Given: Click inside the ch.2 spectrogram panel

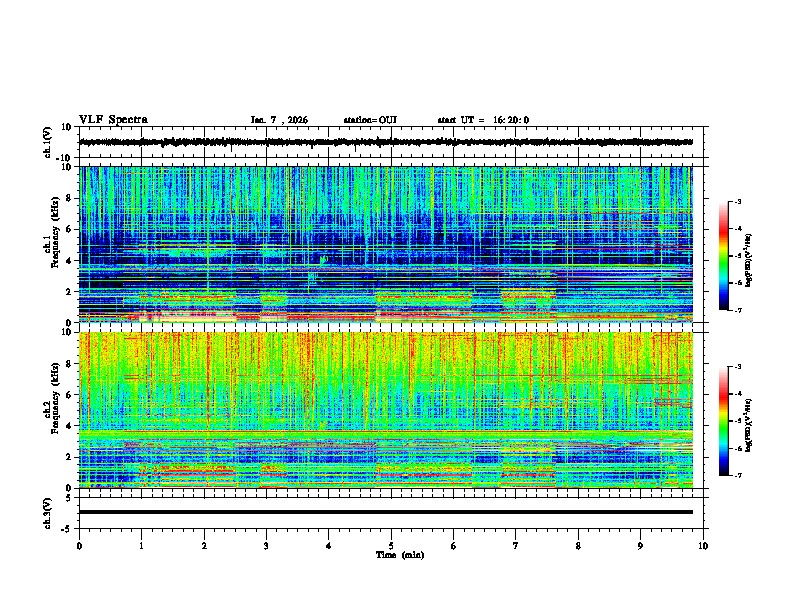Looking at the screenshot, I should pyautogui.click(x=386, y=410).
